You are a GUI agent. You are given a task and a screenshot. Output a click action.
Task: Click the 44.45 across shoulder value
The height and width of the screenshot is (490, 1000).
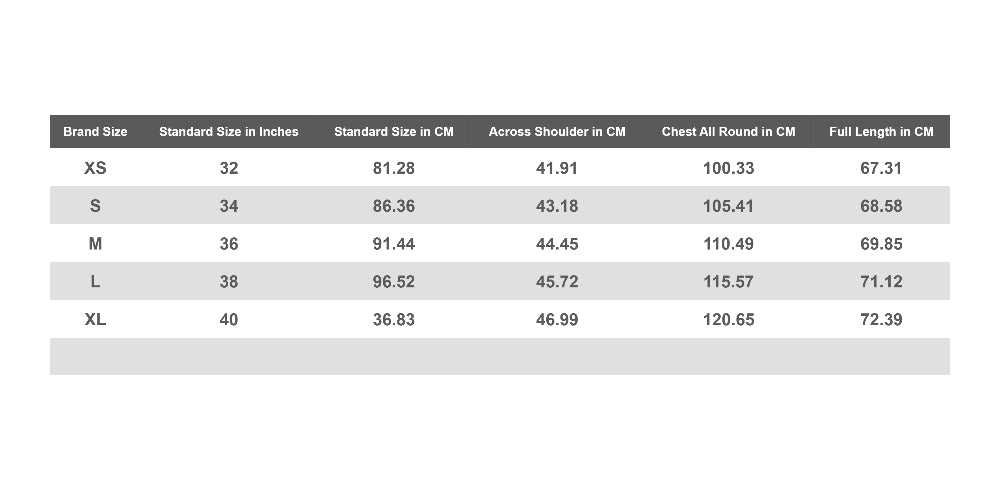557,244
